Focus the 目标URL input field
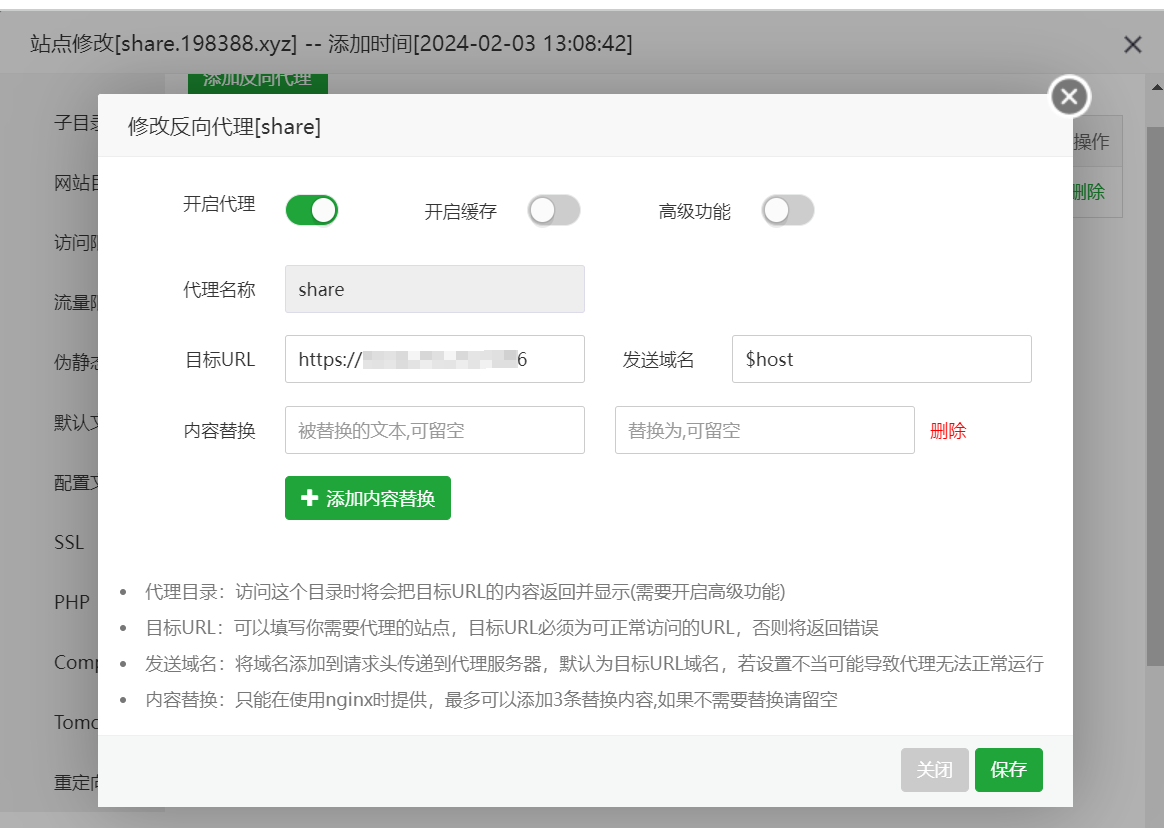The image size is (1164, 828). point(434,359)
